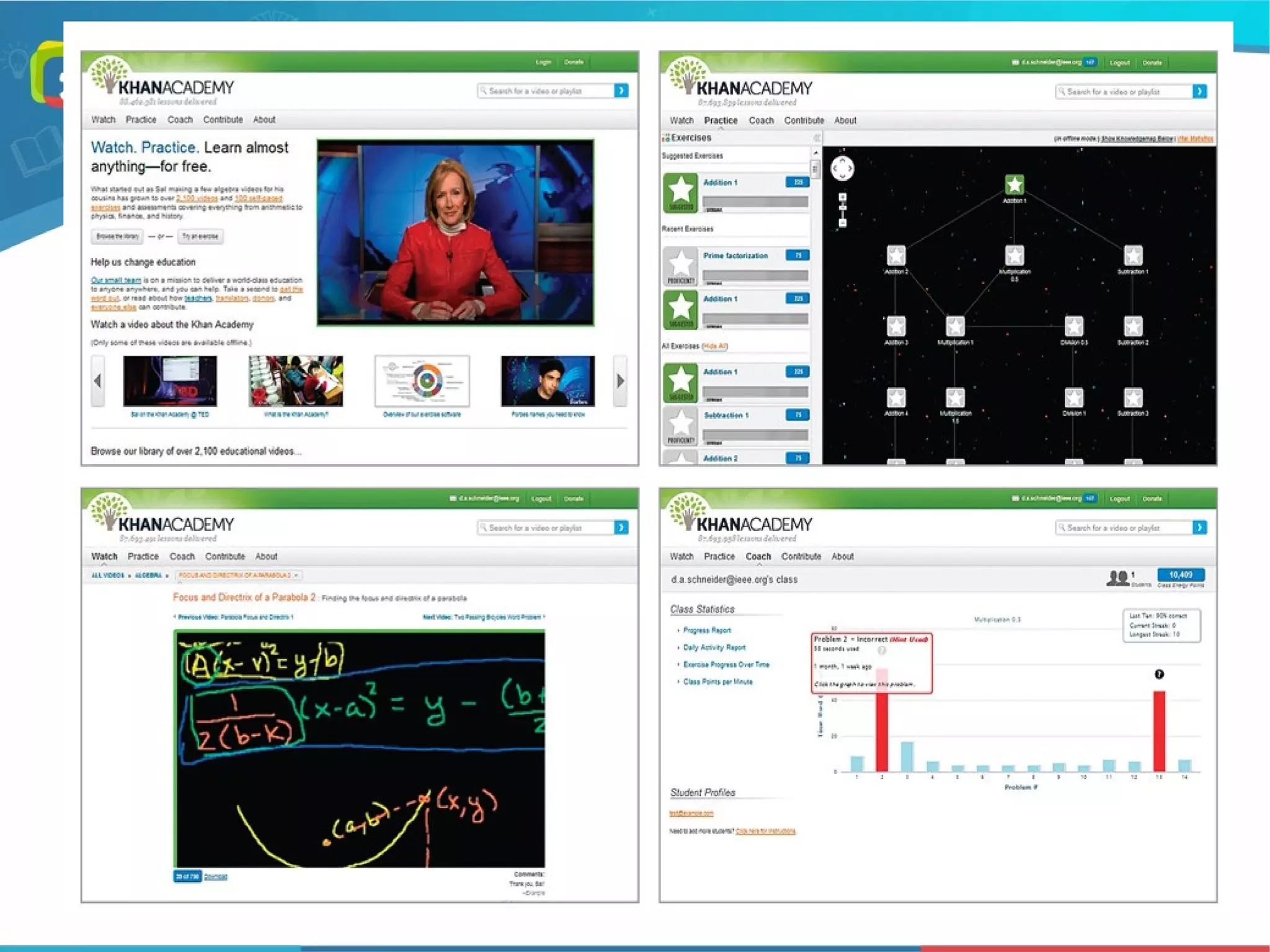Click the Division 0.5 star node on the map
The height and width of the screenshot is (952, 1270).
coord(1073,326)
